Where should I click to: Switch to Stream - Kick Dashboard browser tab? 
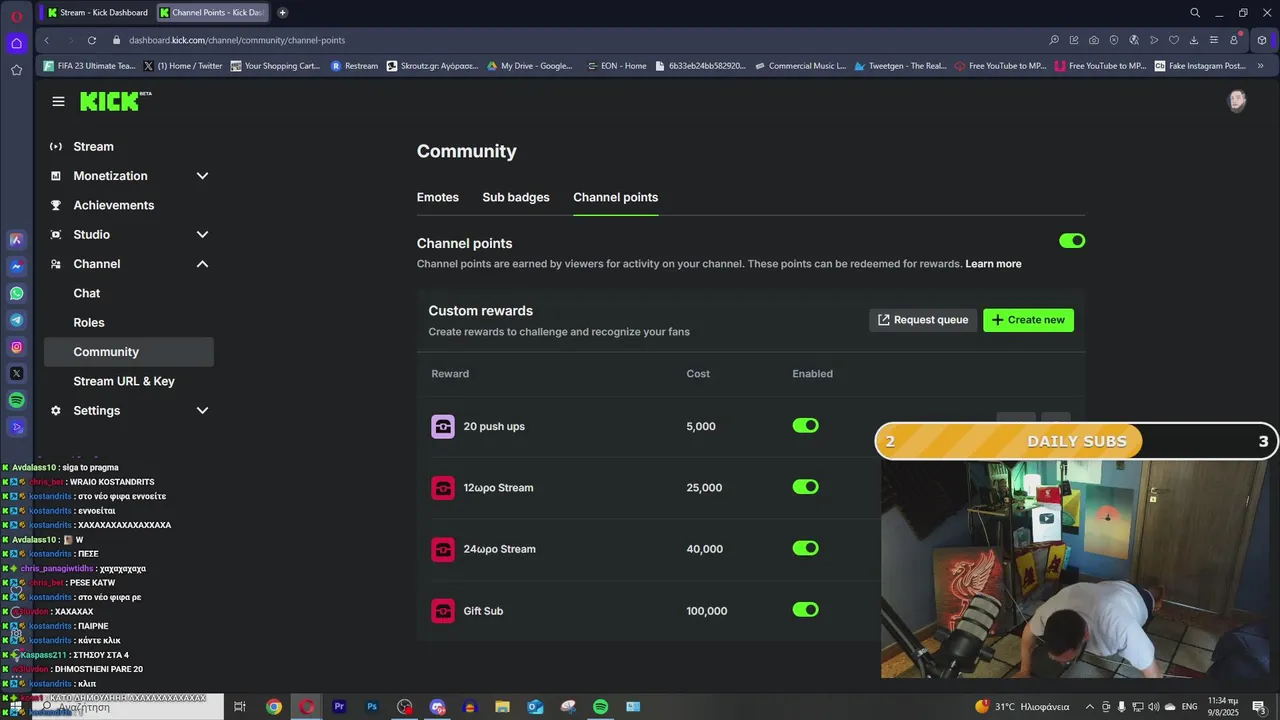[98, 13]
